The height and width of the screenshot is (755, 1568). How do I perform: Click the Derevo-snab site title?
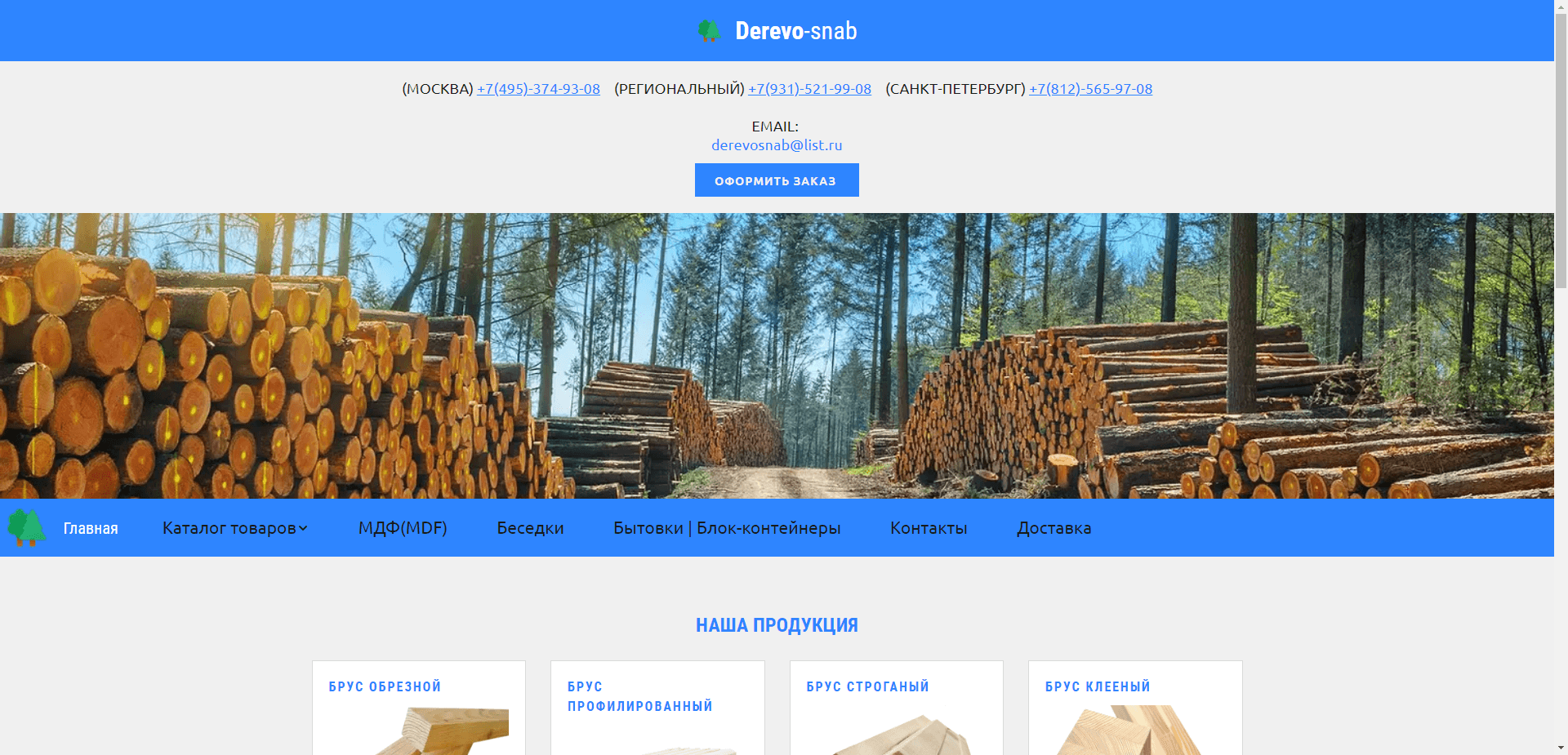pyautogui.click(x=795, y=31)
